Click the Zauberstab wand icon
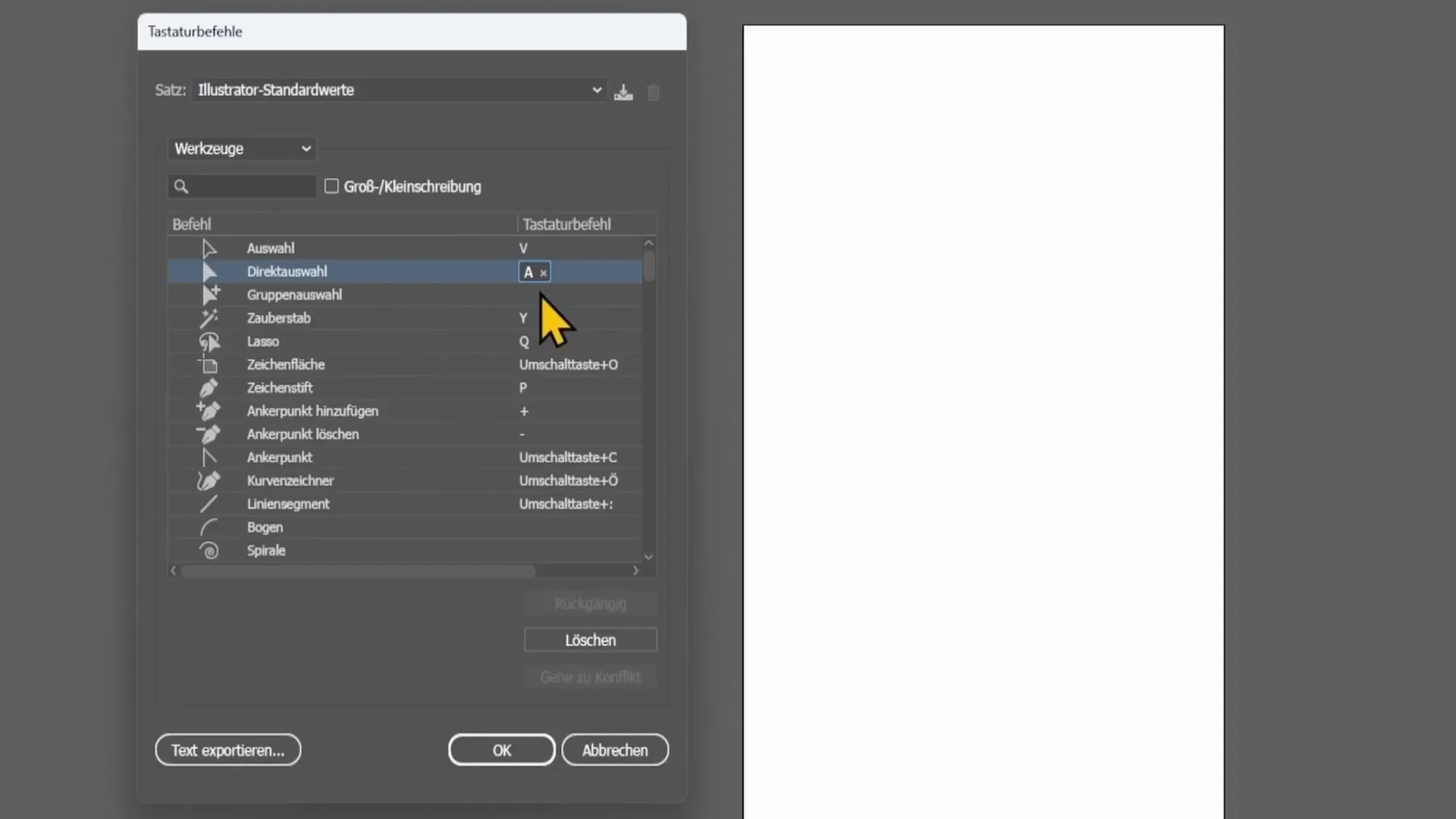Screen dimensions: 1456x819 click(209, 318)
